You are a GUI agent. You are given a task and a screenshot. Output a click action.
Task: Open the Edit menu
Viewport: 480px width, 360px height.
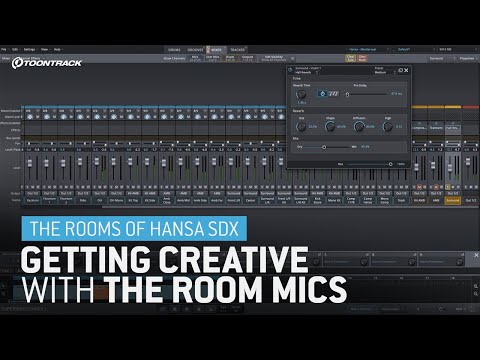pos(15,49)
